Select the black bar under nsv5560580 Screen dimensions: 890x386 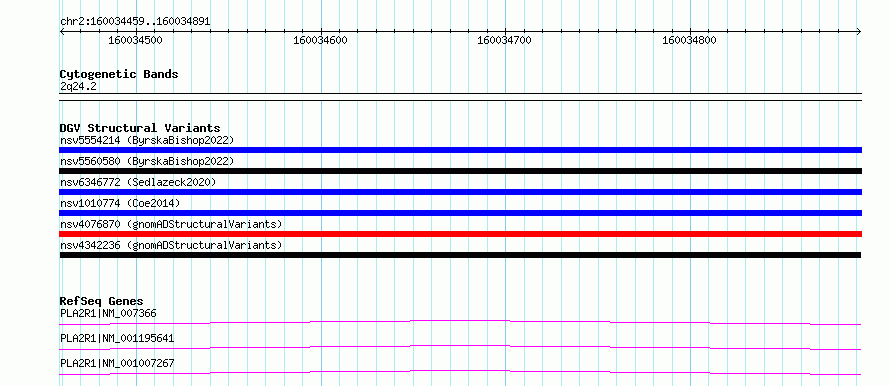(460, 171)
